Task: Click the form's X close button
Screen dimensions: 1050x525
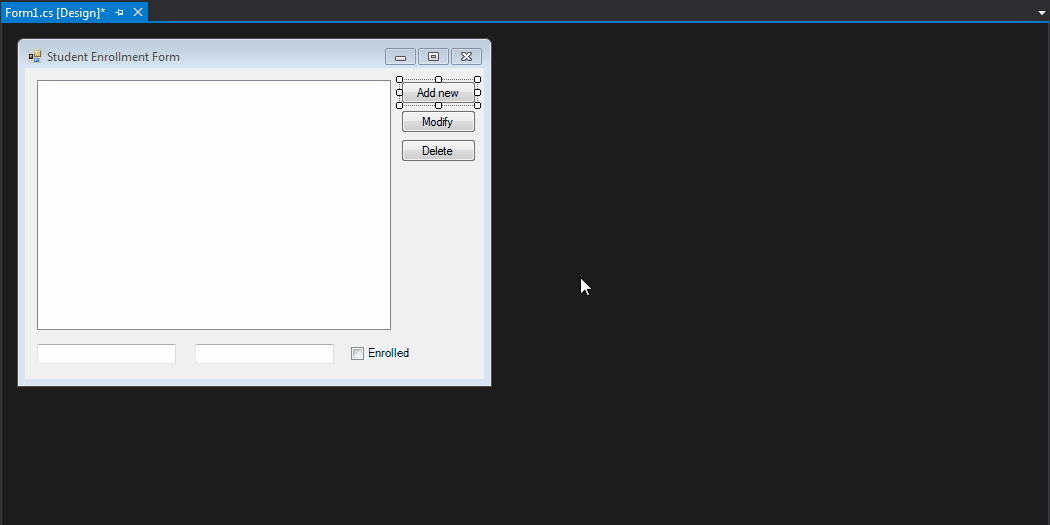Action: click(x=466, y=57)
